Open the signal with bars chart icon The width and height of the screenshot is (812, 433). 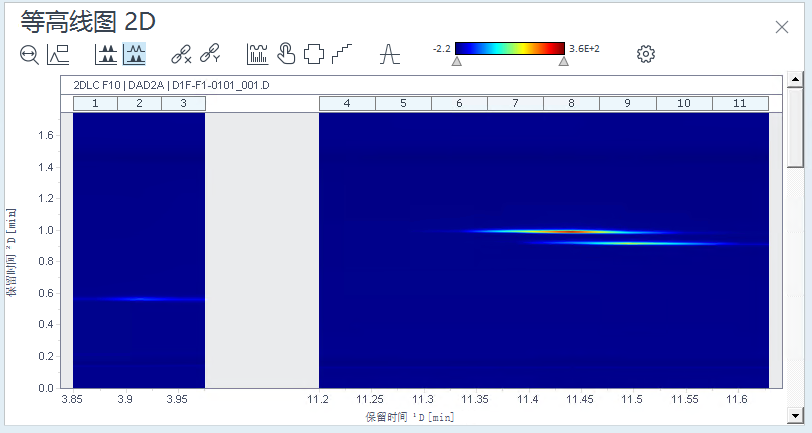click(x=257, y=54)
